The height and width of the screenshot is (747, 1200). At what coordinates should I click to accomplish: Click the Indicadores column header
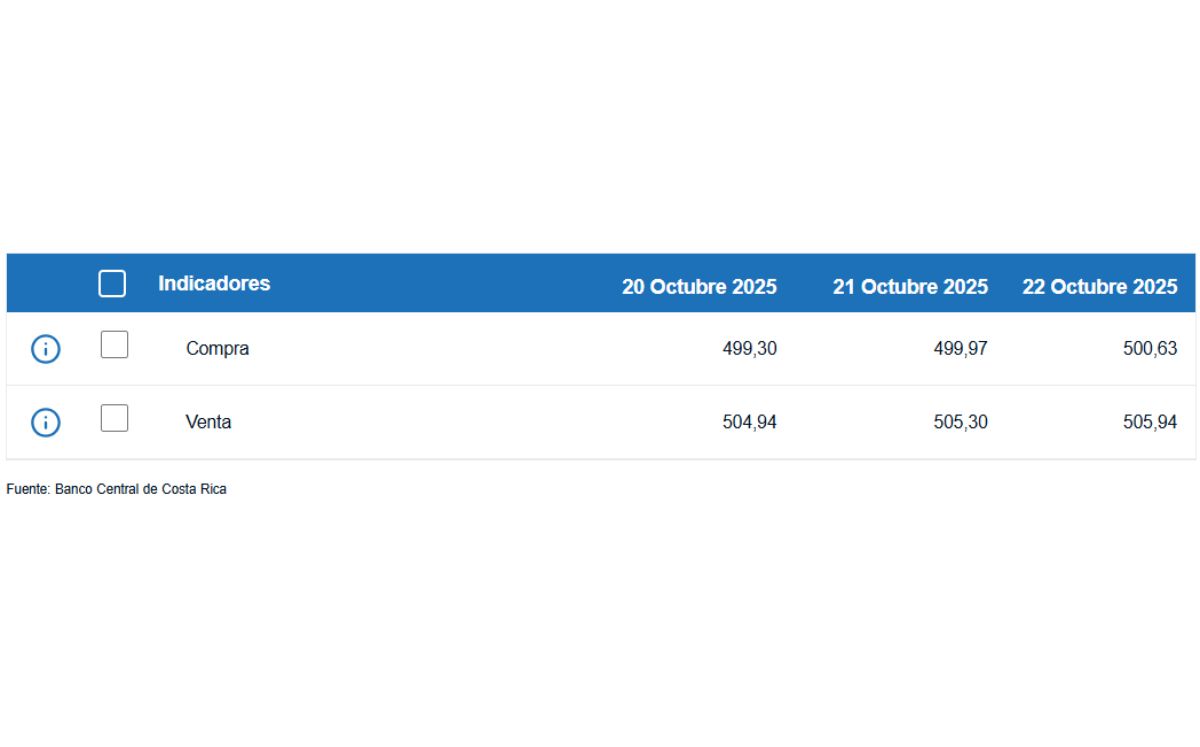click(x=214, y=283)
